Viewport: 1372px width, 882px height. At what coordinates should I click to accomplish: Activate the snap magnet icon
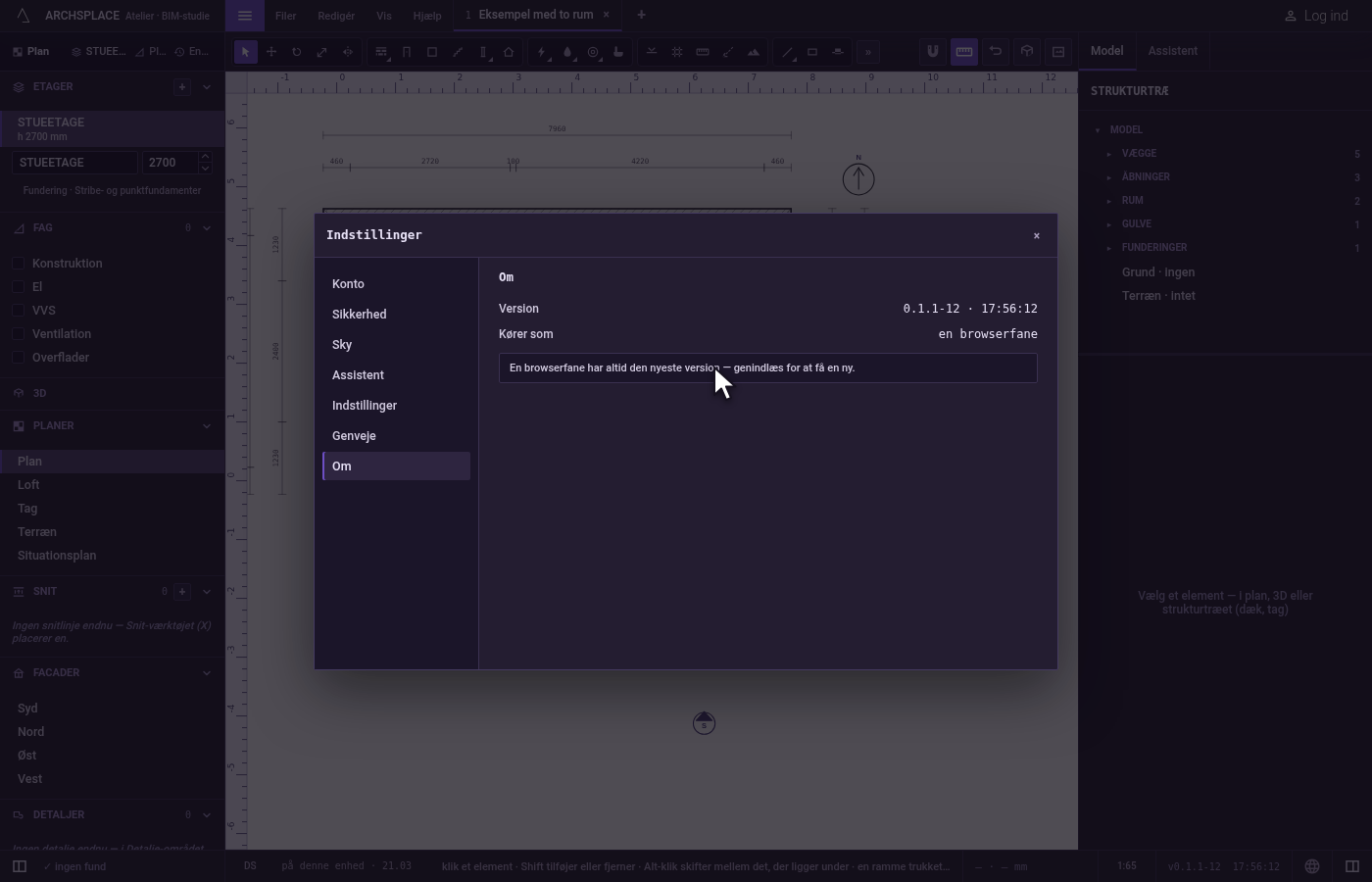pos(933,52)
